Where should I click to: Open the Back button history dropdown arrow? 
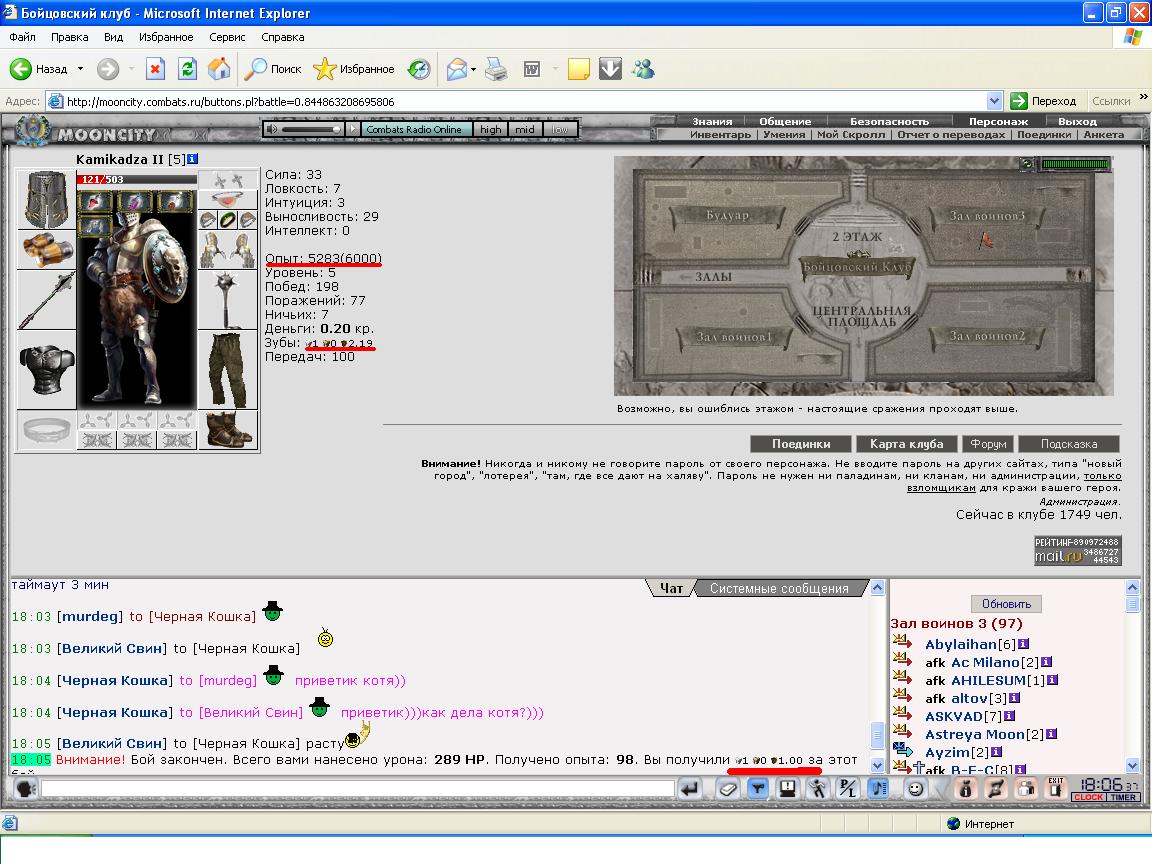[x=80, y=69]
